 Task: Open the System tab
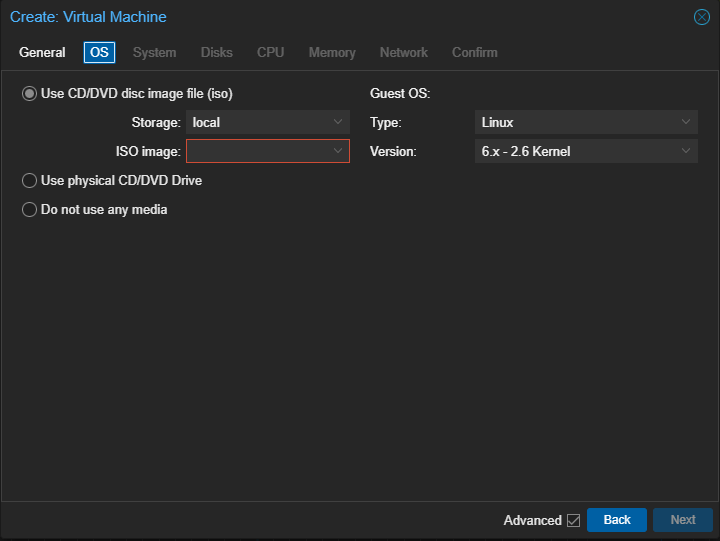(x=154, y=52)
